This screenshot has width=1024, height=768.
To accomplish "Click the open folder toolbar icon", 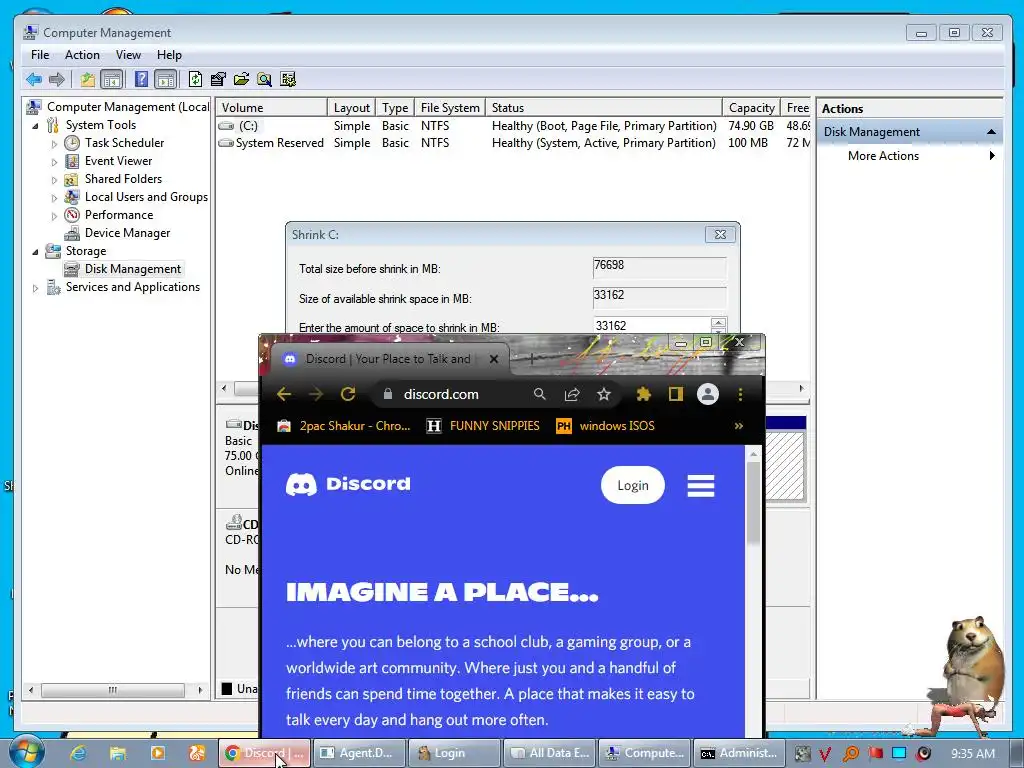I will click(x=241, y=80).
